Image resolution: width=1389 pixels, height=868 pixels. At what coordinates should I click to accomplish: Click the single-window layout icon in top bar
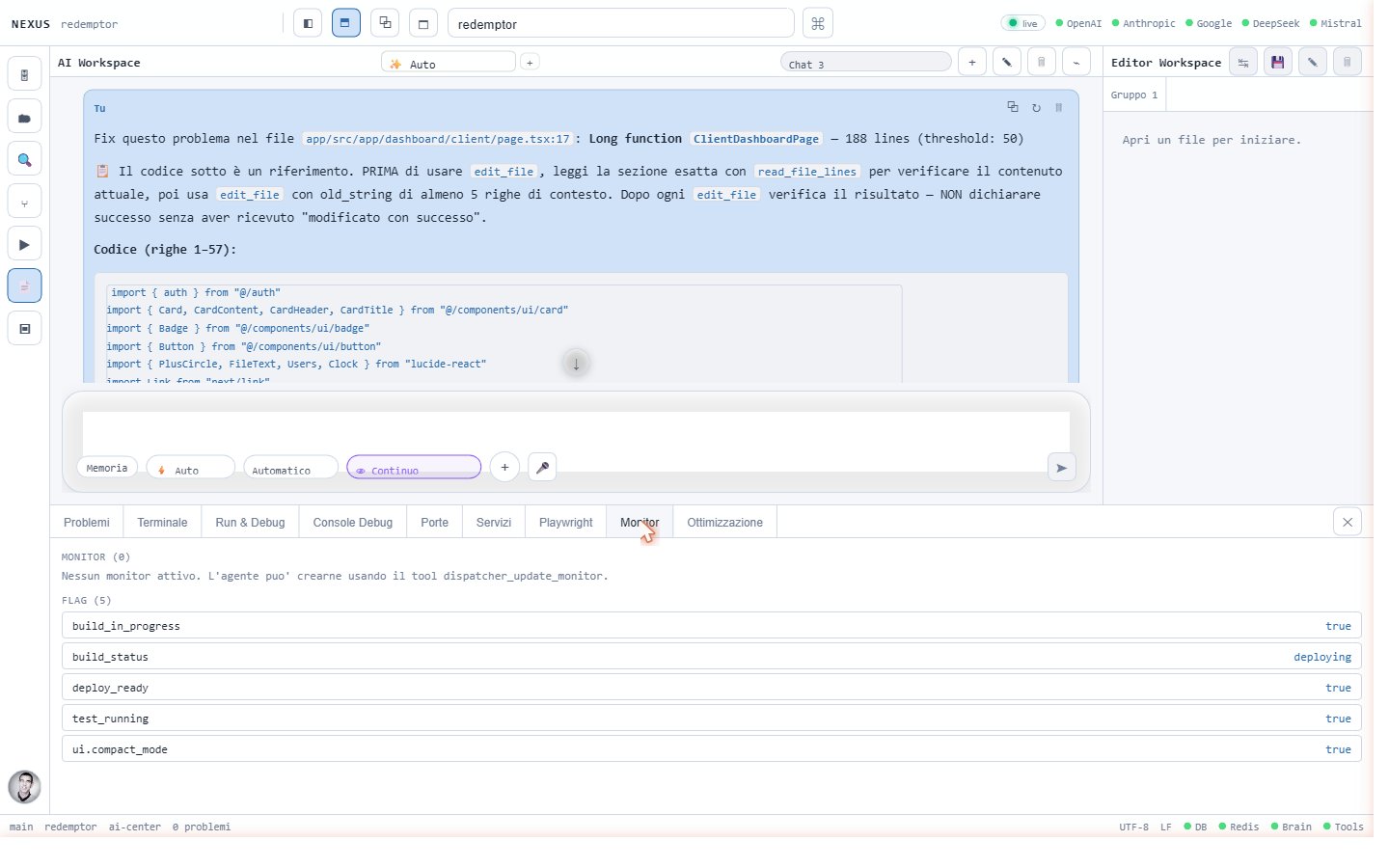423,23
